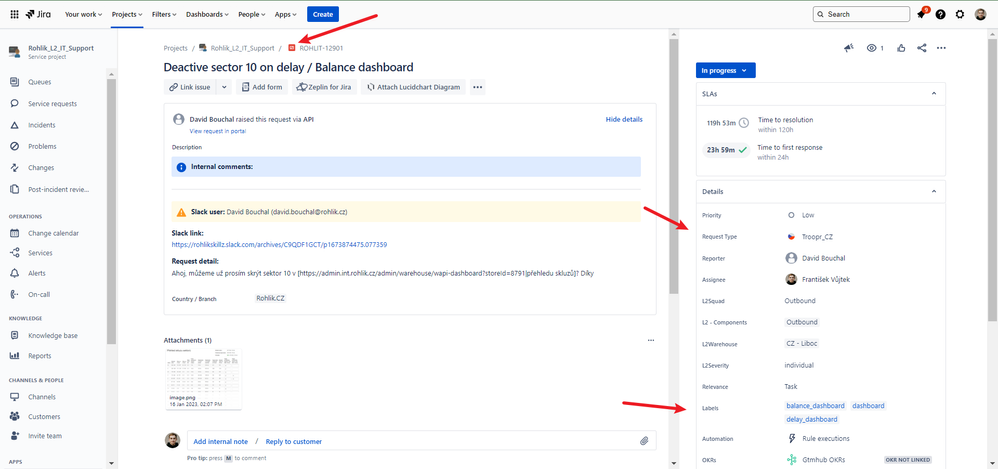
Task: Click Hide details link
Action: coord(624,119)
